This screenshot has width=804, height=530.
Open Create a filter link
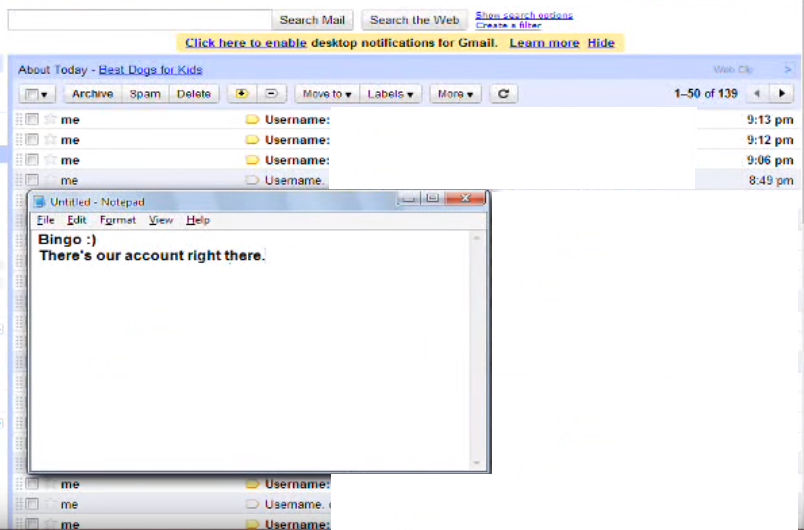click(508, 25)
